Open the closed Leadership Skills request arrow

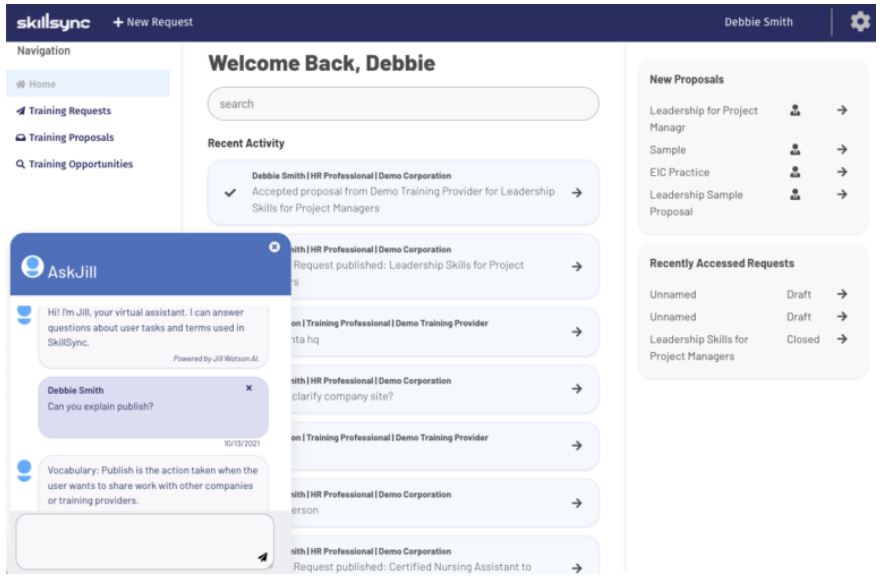click(x=843, y=339)
